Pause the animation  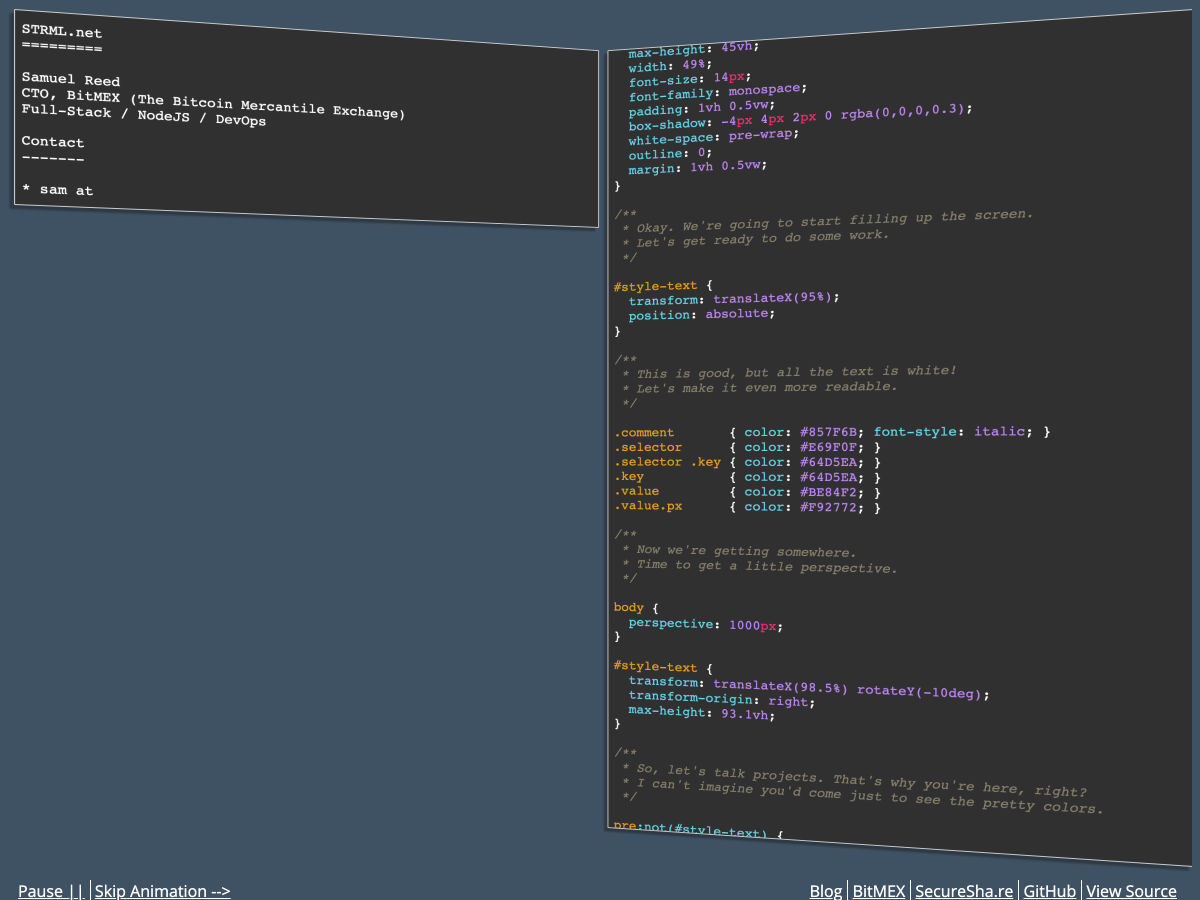(50, 891)
